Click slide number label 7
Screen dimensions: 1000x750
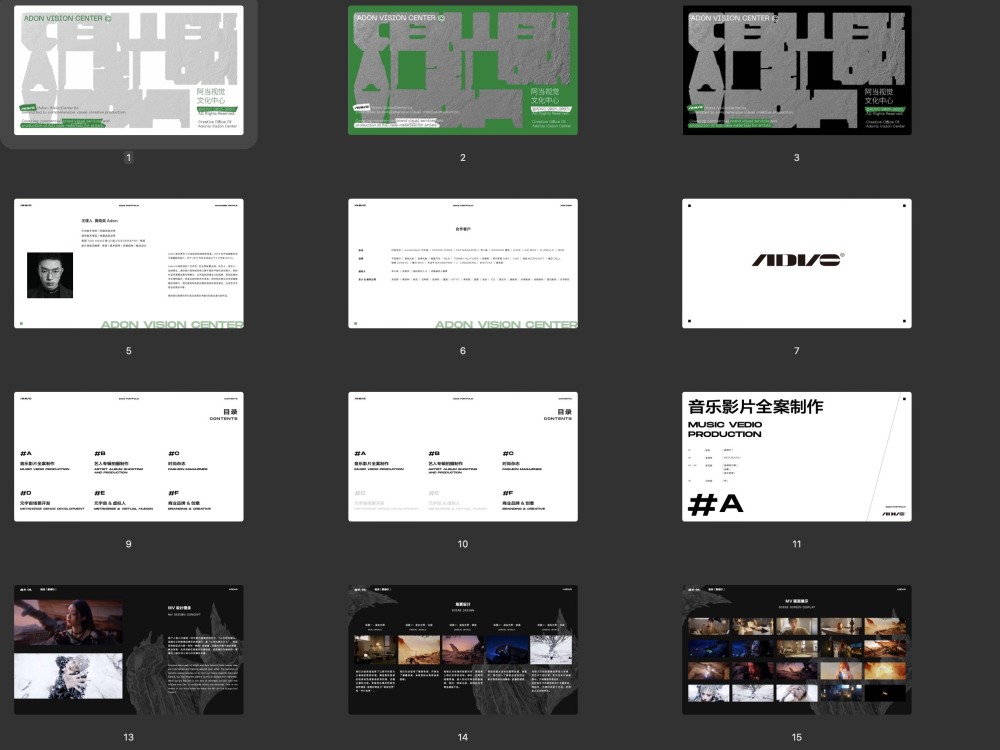(x=797, y=351)
